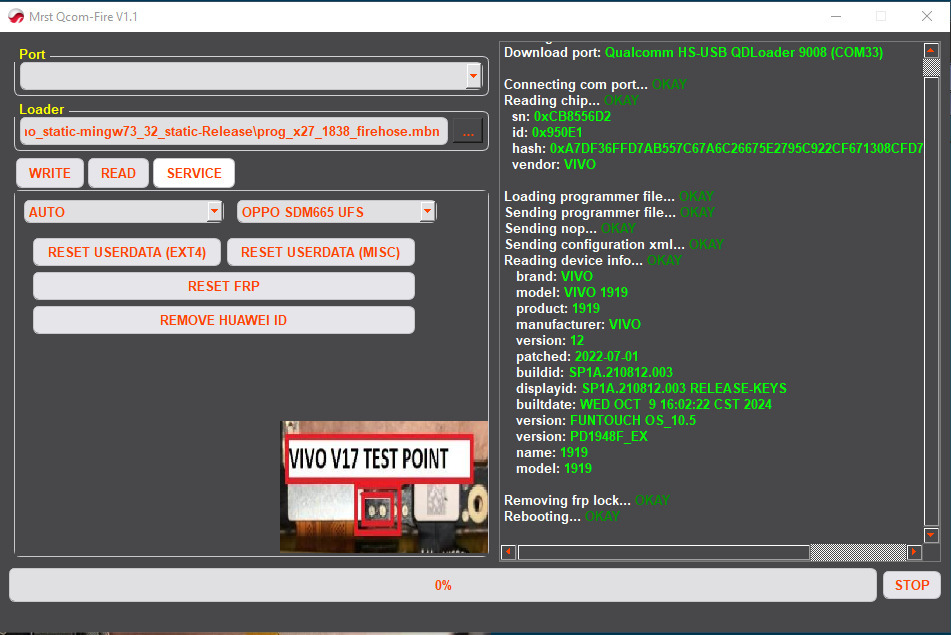The width and height of the screenshot is (951, 635).
Task: Click the 'brand: VIVO' log line
Action: pos(554,277)
